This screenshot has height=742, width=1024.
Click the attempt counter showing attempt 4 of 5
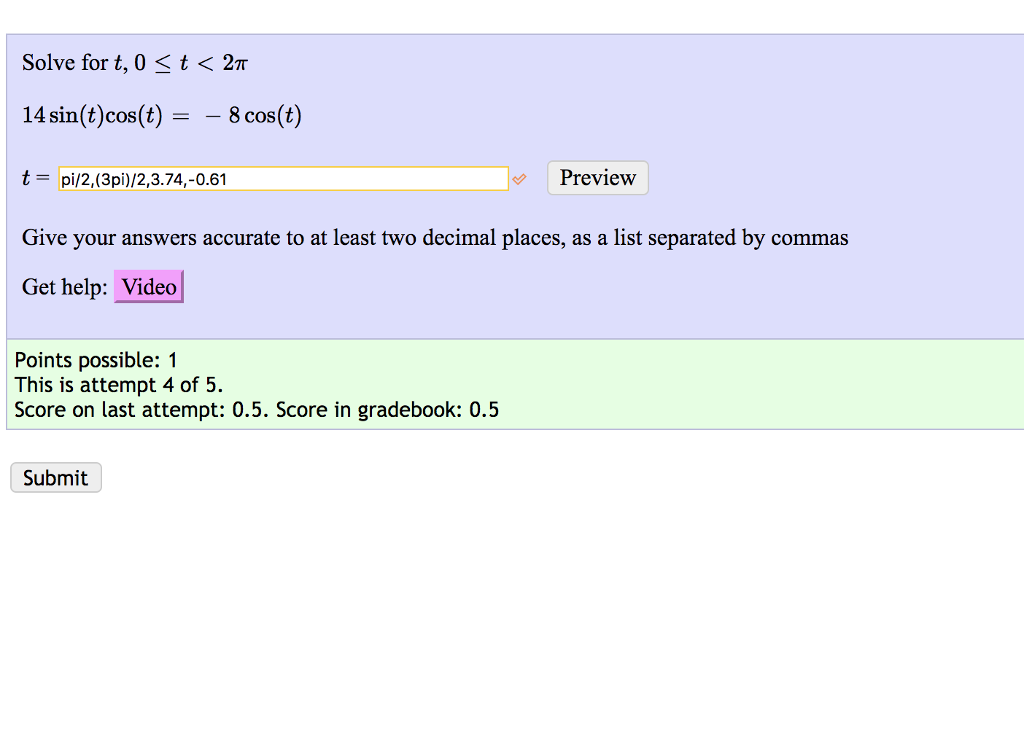tap(118, 385)
